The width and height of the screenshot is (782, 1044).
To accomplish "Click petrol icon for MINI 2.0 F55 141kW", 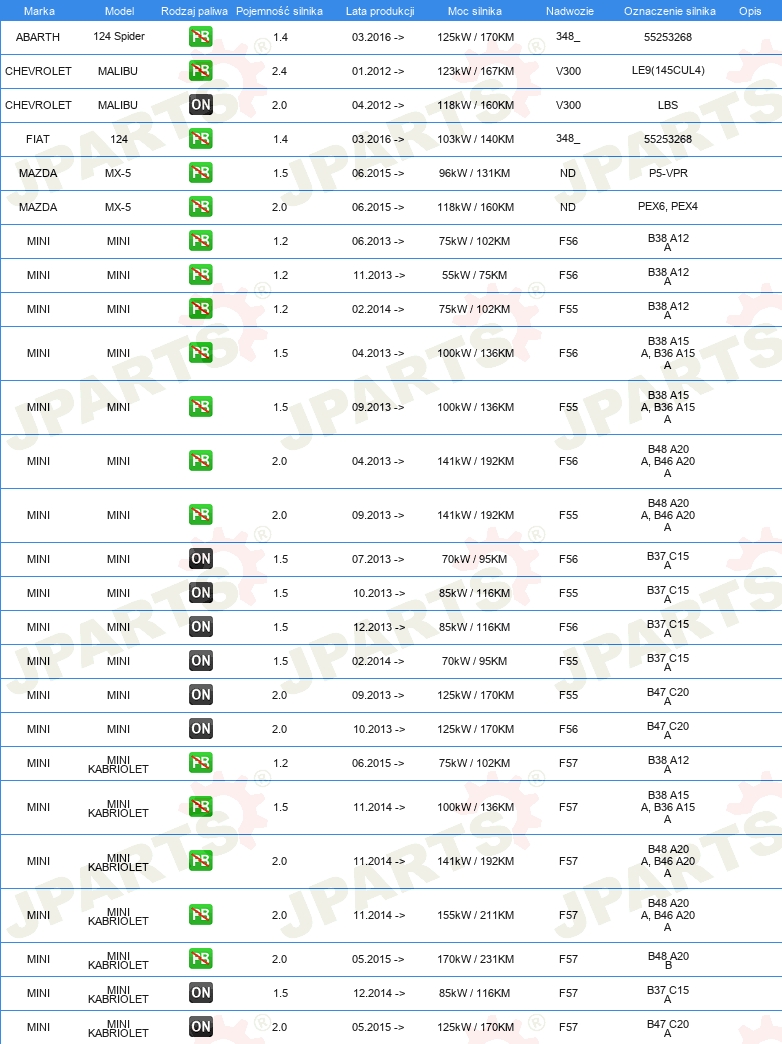I will point(200,514).
